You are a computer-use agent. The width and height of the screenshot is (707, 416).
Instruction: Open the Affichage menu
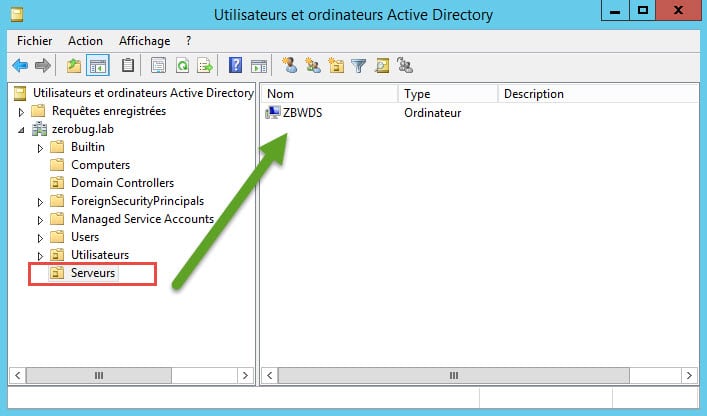pyautogui.click(x=144, y=41)
